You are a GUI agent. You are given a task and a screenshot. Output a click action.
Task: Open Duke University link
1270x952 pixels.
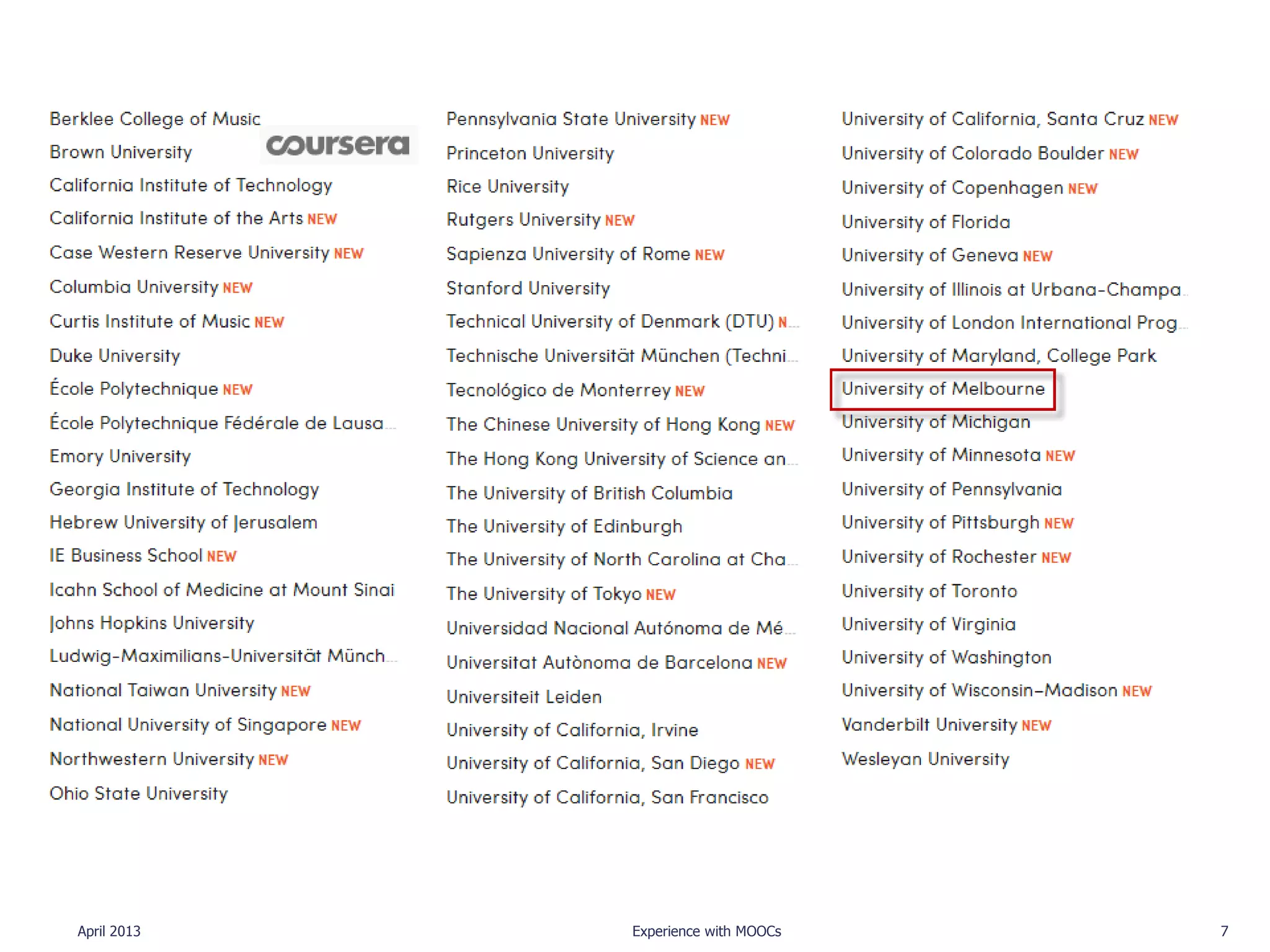115,356
